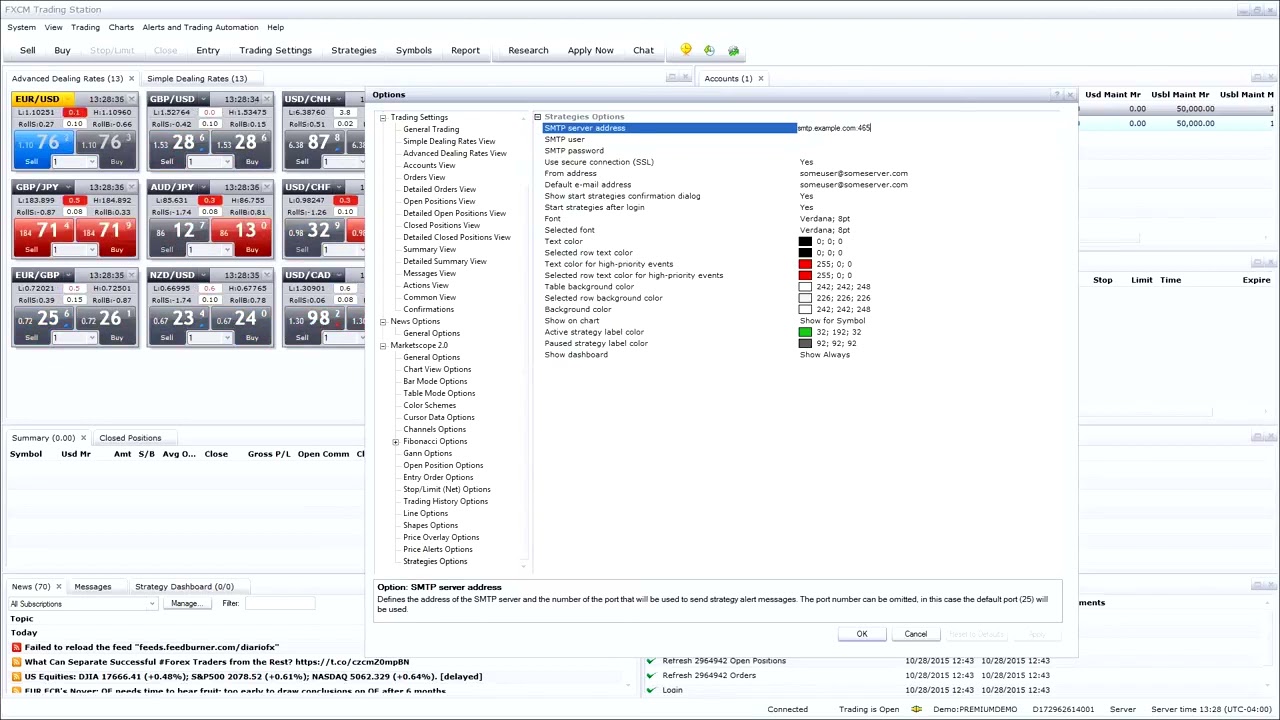Open the System menu

click(x=21, y=27)
